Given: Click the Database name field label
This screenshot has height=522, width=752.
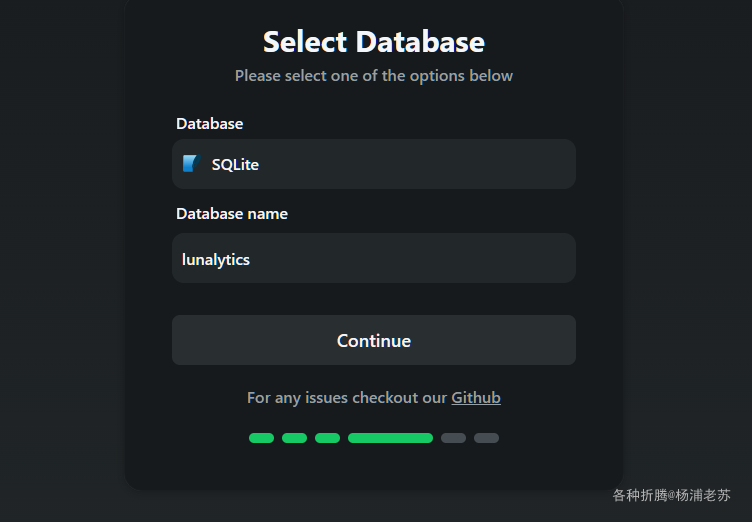Looking at the screenshot, I should click(x=232, y=214).
